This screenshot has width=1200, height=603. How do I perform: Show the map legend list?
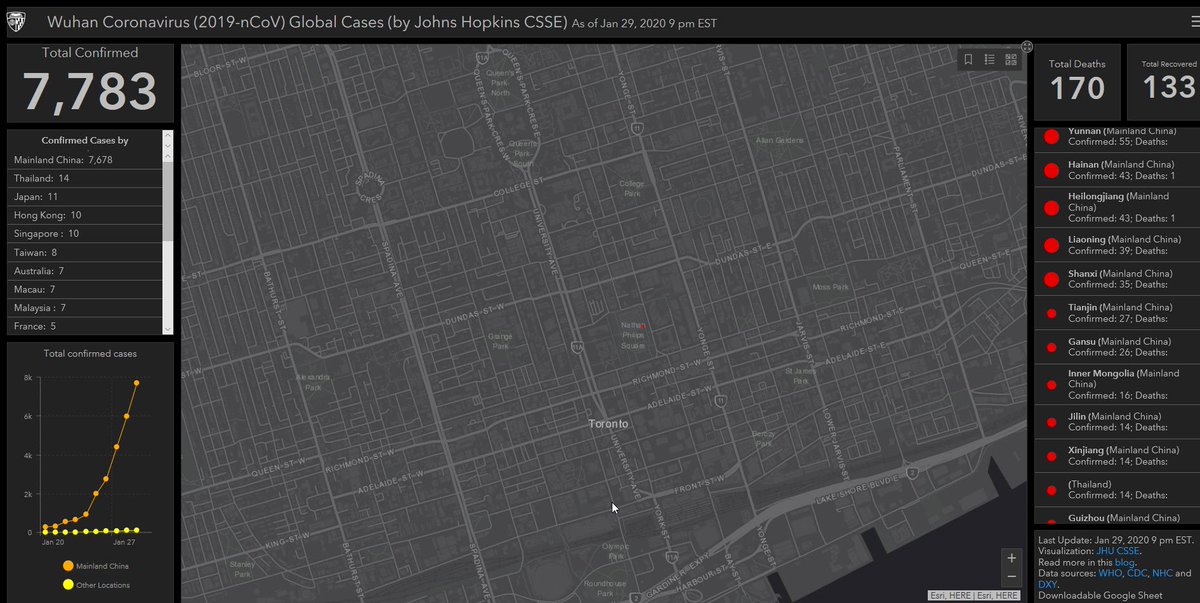(989, 60)
